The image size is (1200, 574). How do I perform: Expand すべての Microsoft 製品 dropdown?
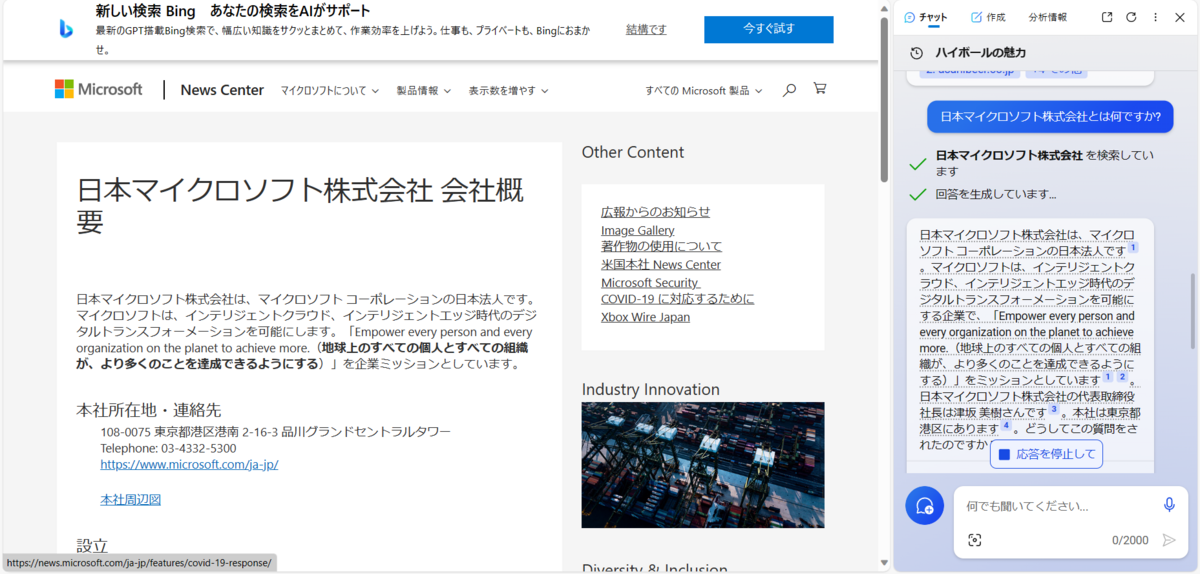tap(703, 90)
